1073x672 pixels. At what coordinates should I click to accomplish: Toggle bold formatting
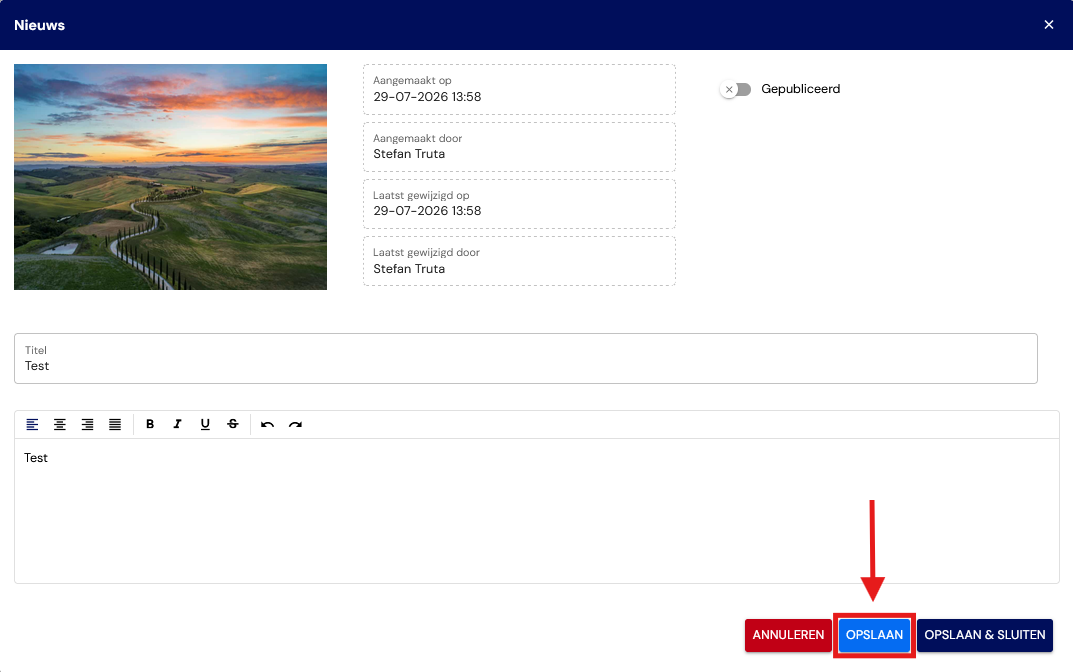click(150, 424)
